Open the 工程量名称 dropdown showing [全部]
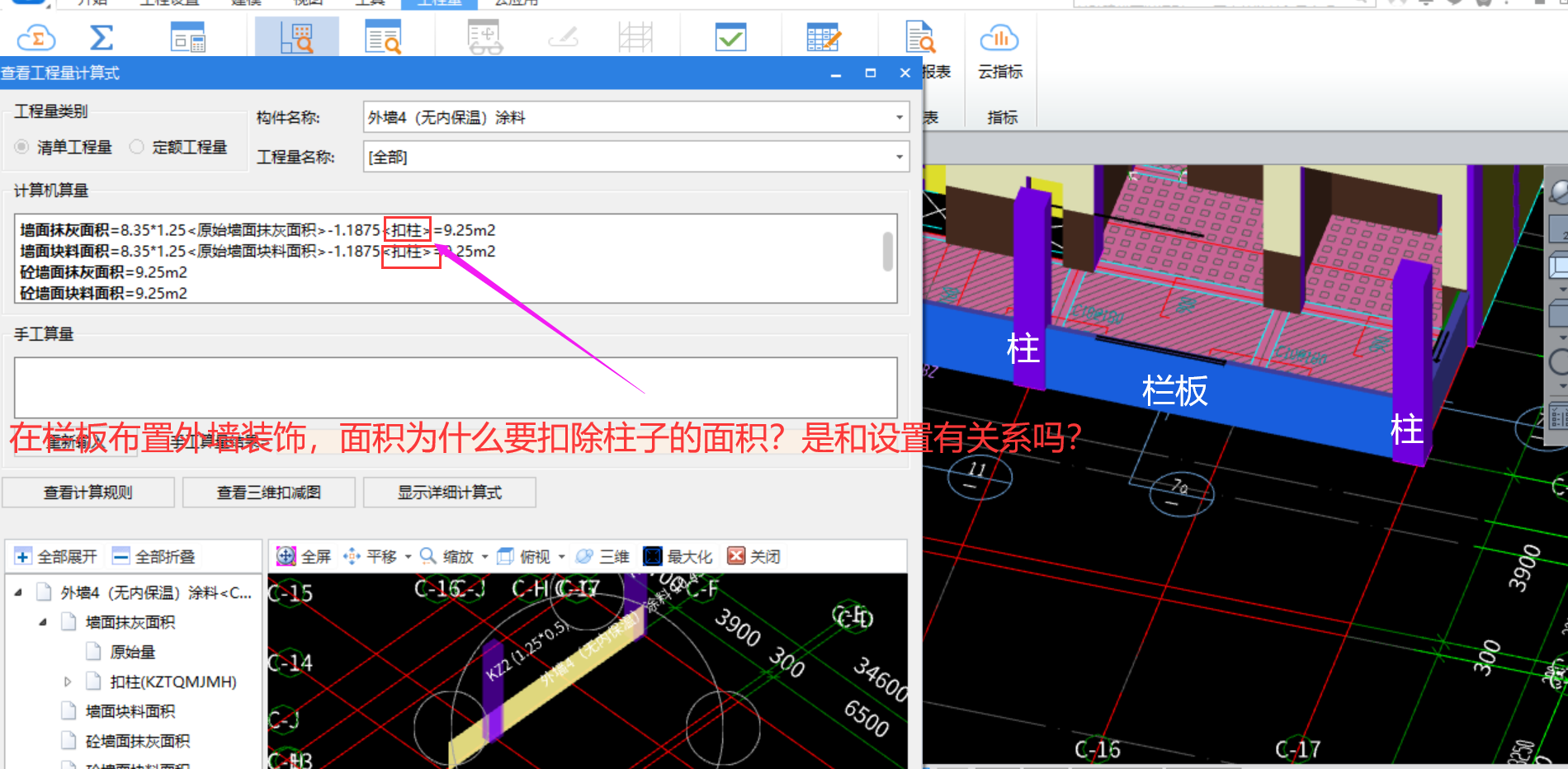 900,157
